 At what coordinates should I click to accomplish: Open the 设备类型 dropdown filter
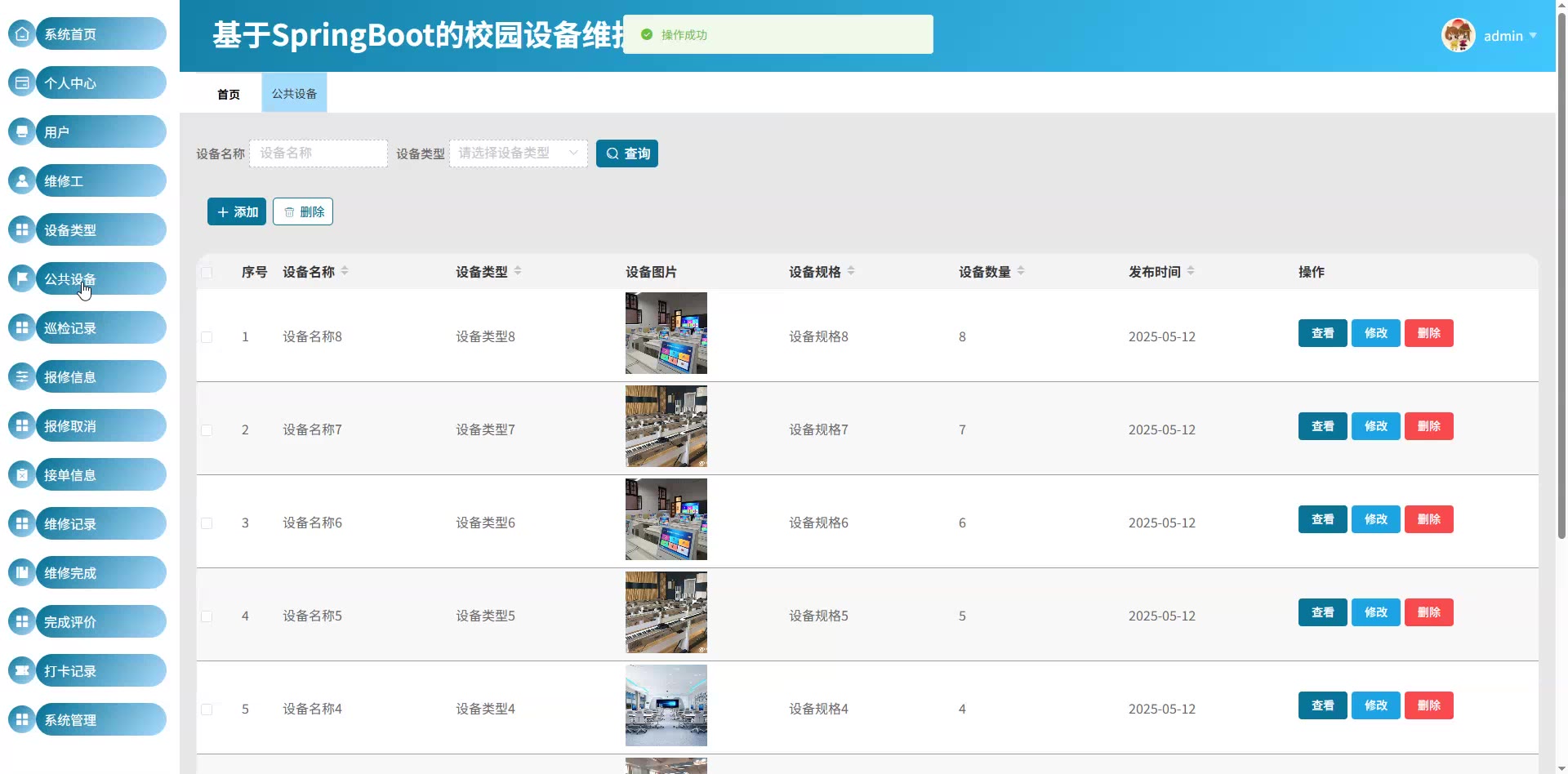tap(518, 153)
